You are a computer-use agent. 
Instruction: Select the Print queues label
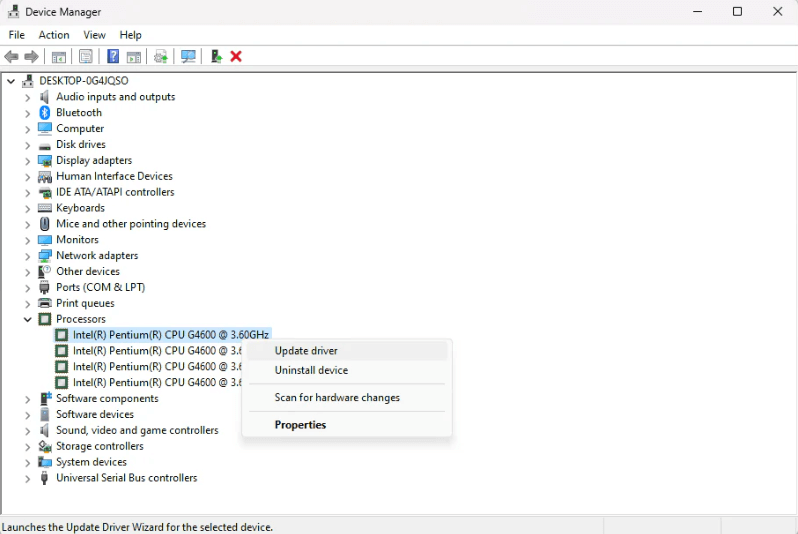click(x=85, y=303)
